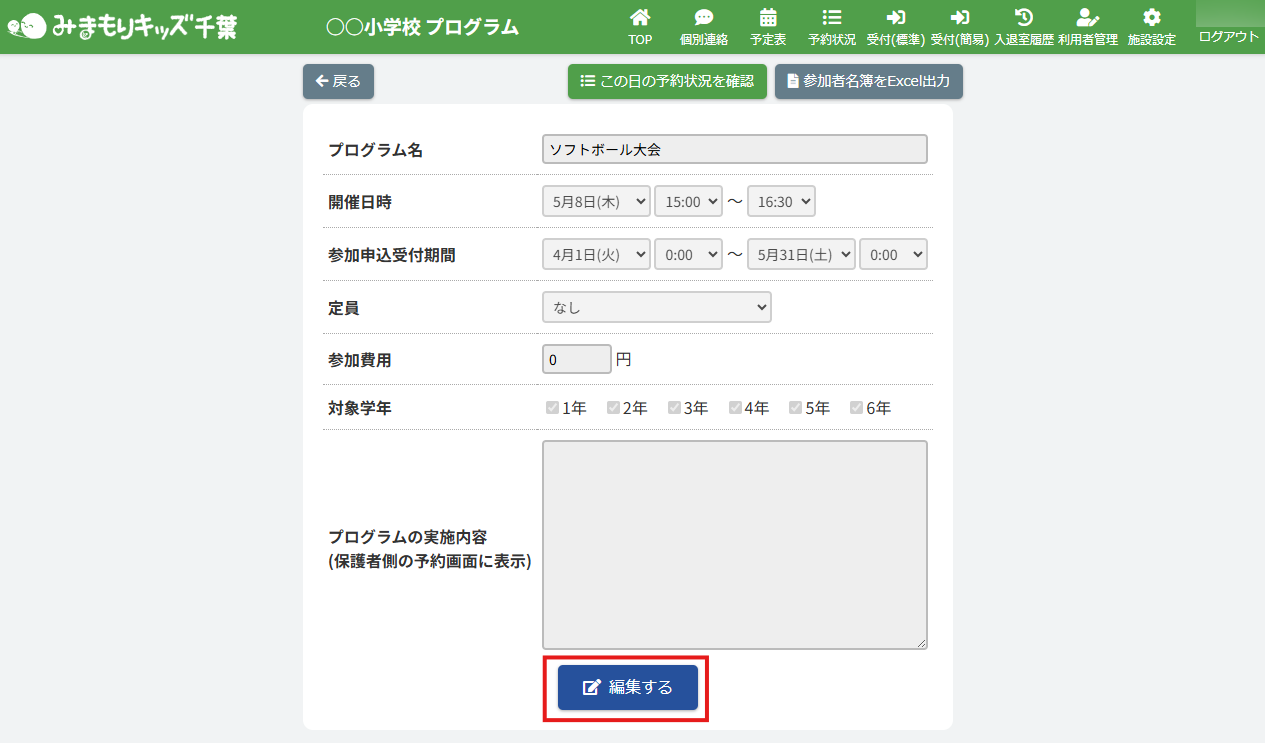The width and height of the screenshot is (1265, 743).
Task: Open 入退室履歴 history icon
Action: click(x=1023, y=18)
